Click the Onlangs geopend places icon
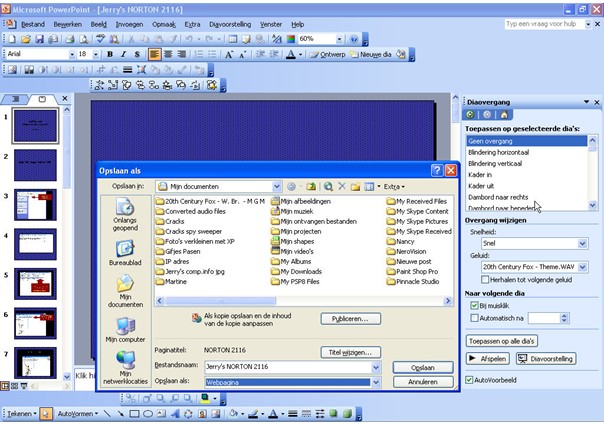Screen dimensions: 604x424 (125, 215)
